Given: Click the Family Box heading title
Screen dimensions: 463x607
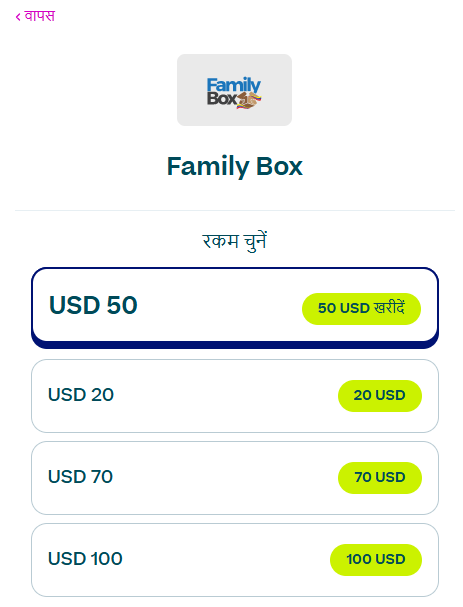Looking at the screenshot, I should [235, 166].
